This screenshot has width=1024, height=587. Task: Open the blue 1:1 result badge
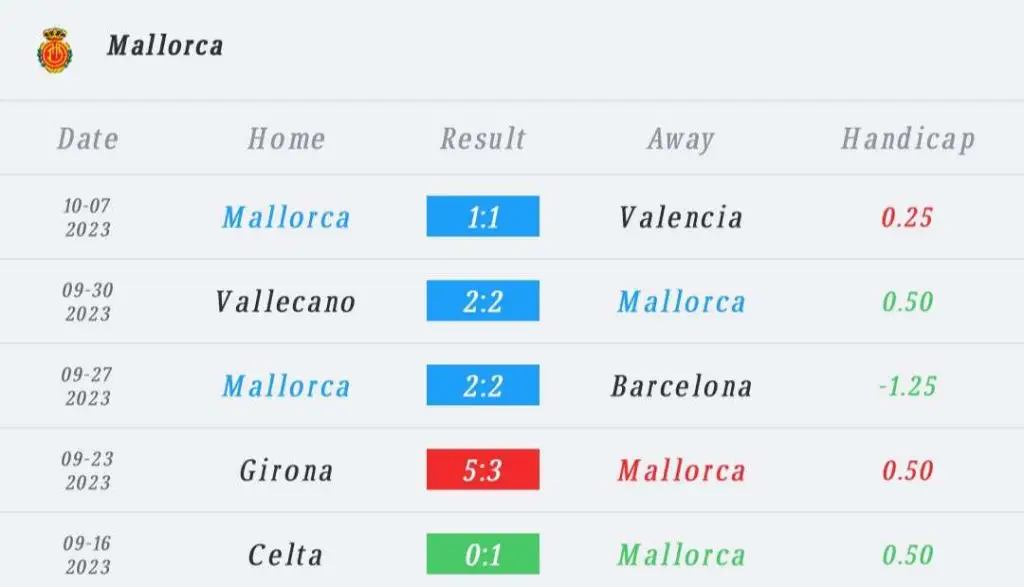483,216
